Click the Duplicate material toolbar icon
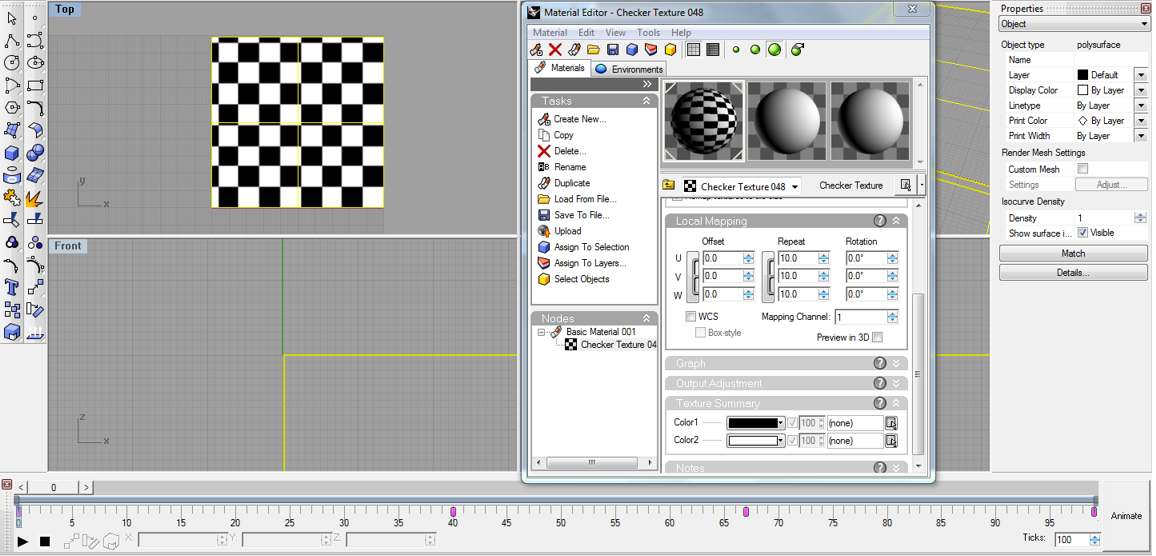The width and height of the screenshot is (1156, 556). [575, 49]
